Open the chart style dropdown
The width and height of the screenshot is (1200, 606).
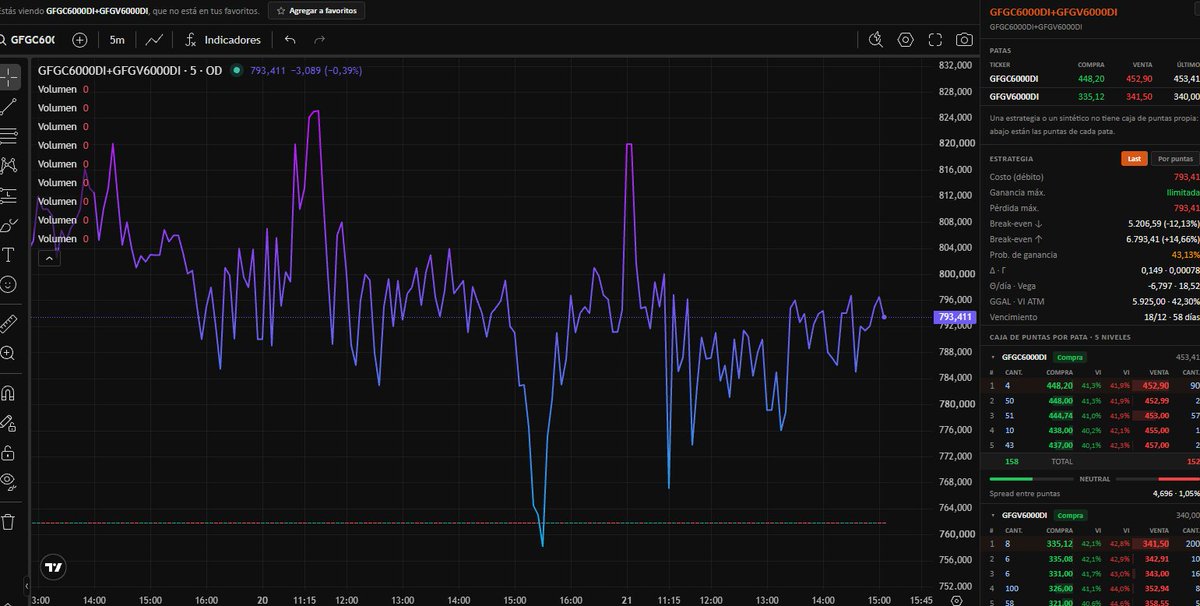[154, 40]
